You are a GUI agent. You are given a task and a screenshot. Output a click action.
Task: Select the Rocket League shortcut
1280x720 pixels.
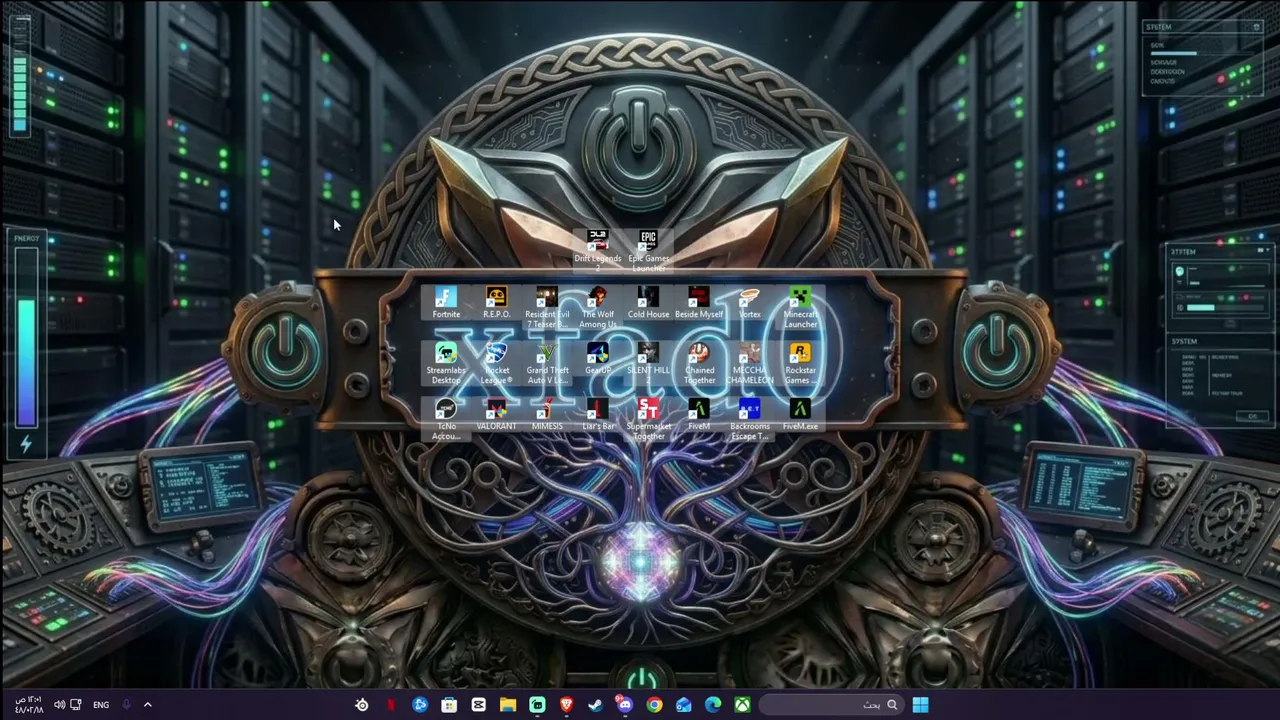pyautogui.click(x=496, y=364)
